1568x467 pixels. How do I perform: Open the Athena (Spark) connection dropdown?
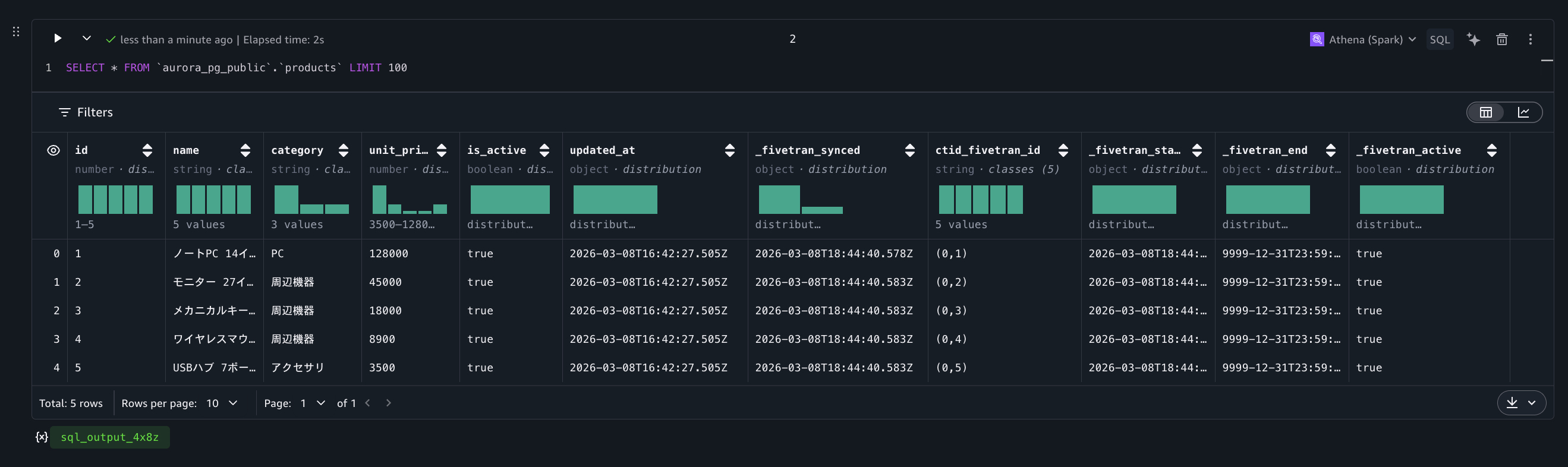(1364, 40)
